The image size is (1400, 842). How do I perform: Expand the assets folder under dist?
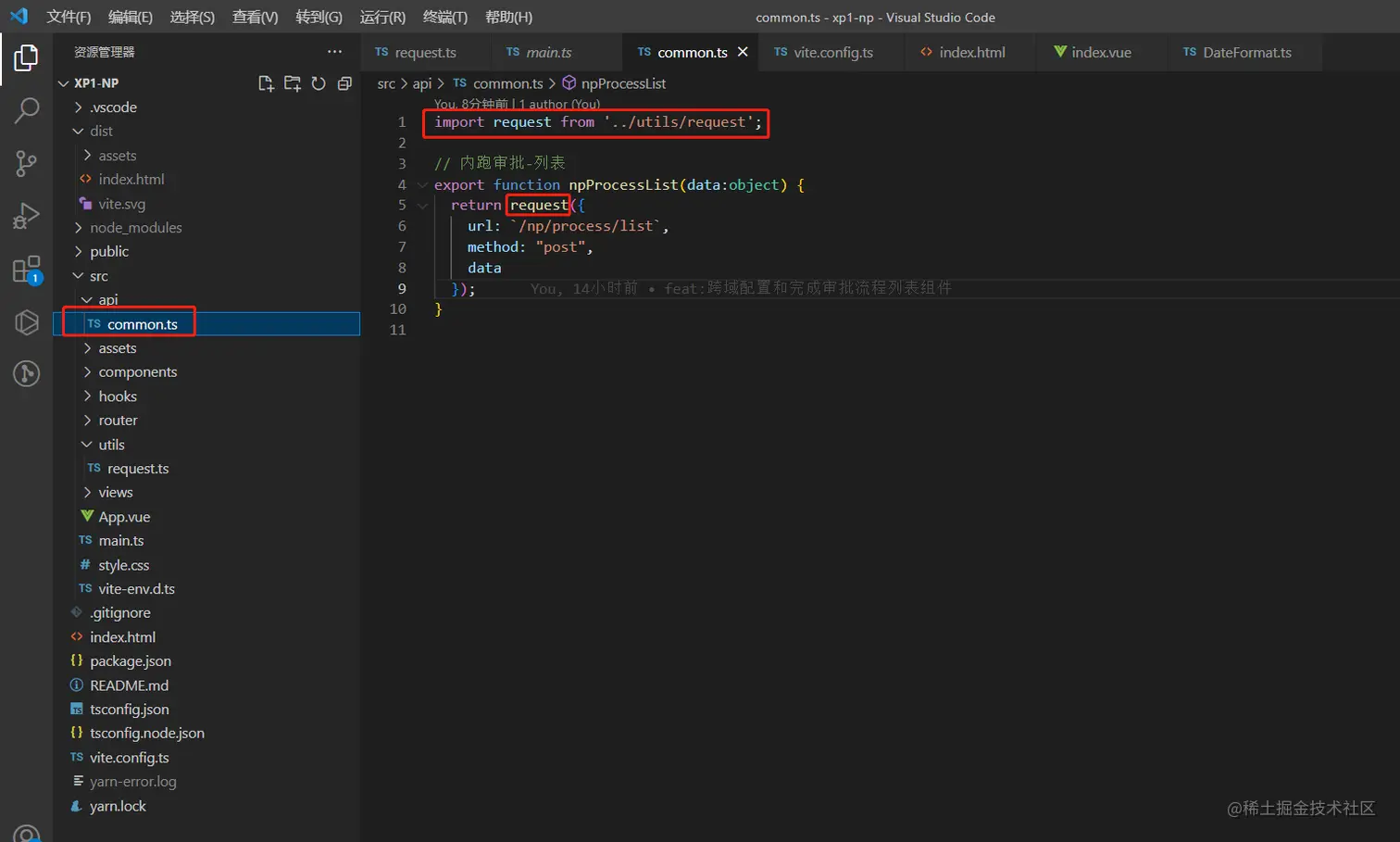coord(87,156)
